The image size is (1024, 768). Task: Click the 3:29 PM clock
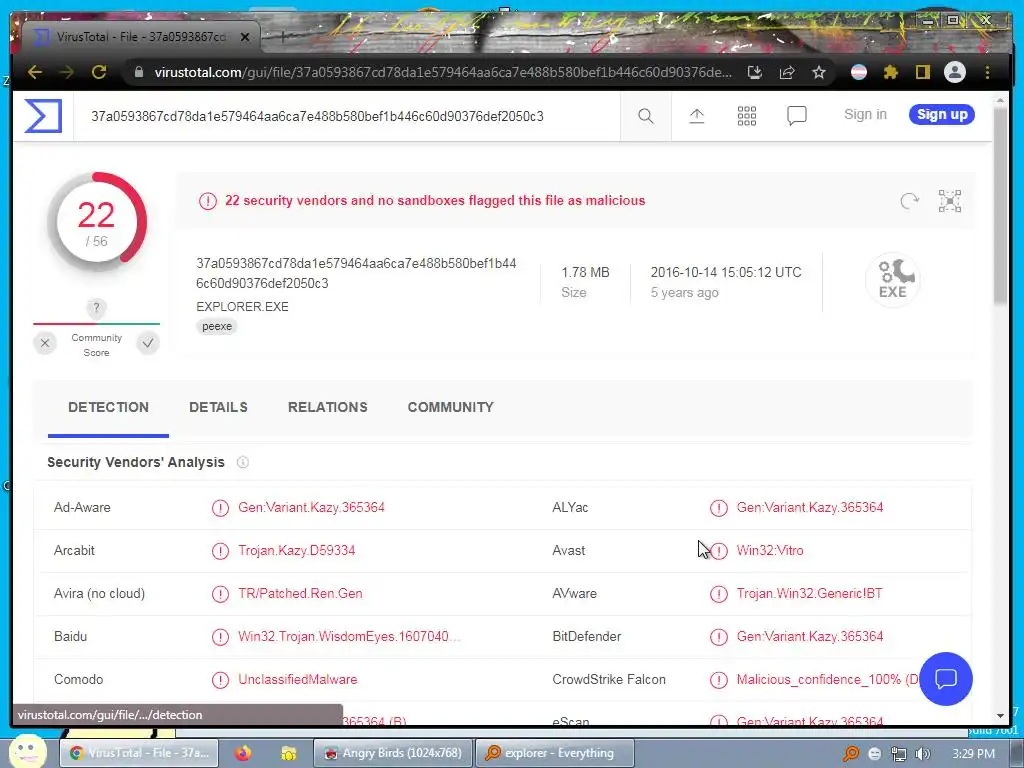click(973, 754)
